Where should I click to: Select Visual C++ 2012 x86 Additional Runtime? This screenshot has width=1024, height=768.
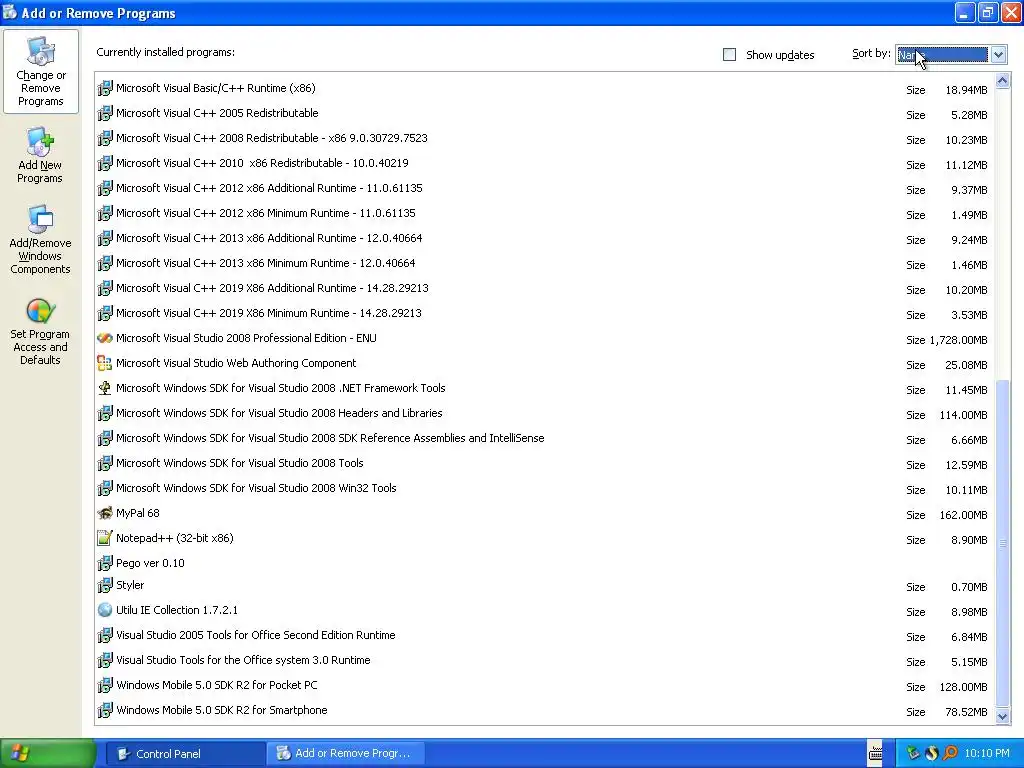pyautogui.click(x=545, y=188)
